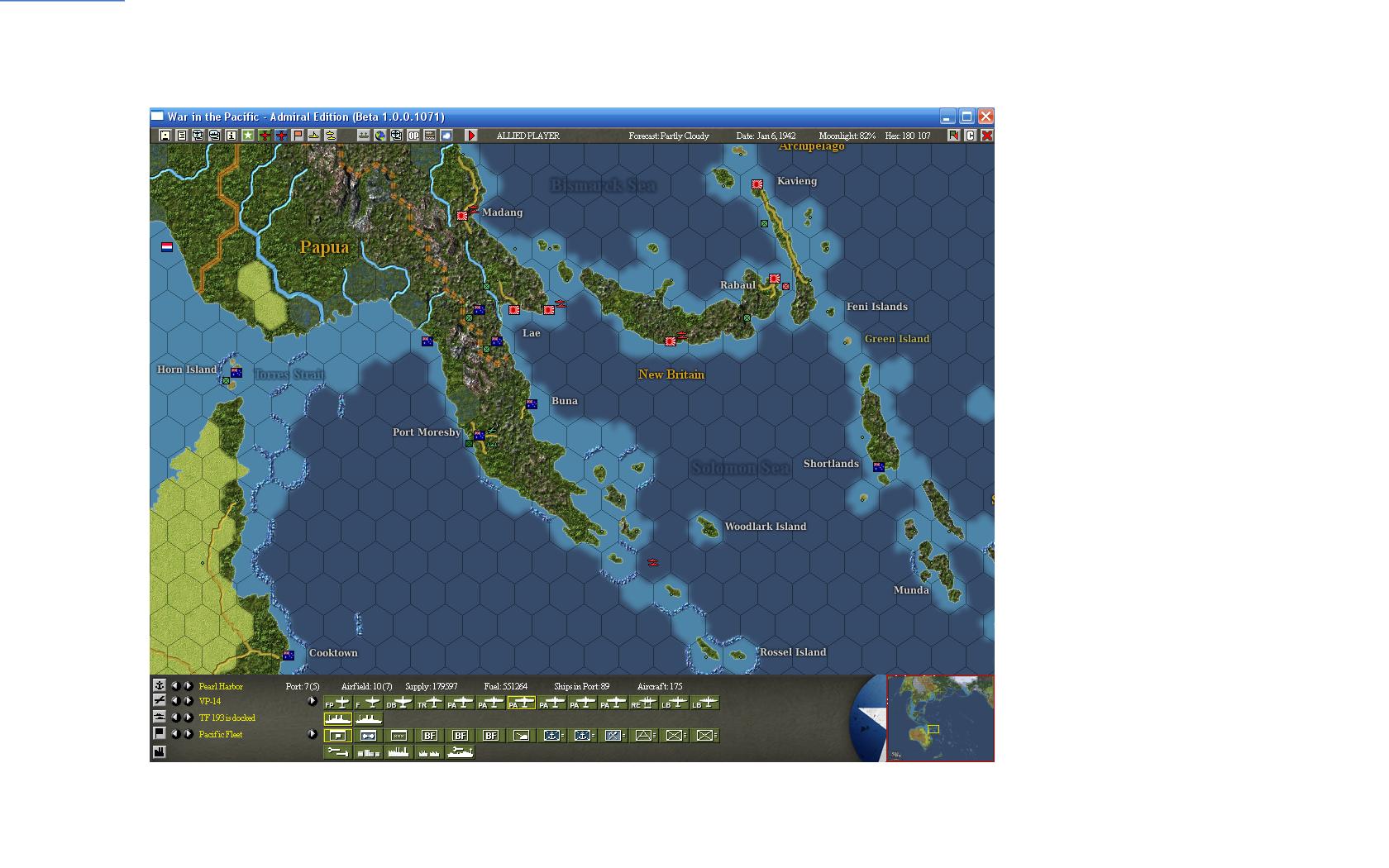Click the 'ALLIED PLAYER' toolbar text
Screen dimensions: 1389x868
(x=527, y=136)
